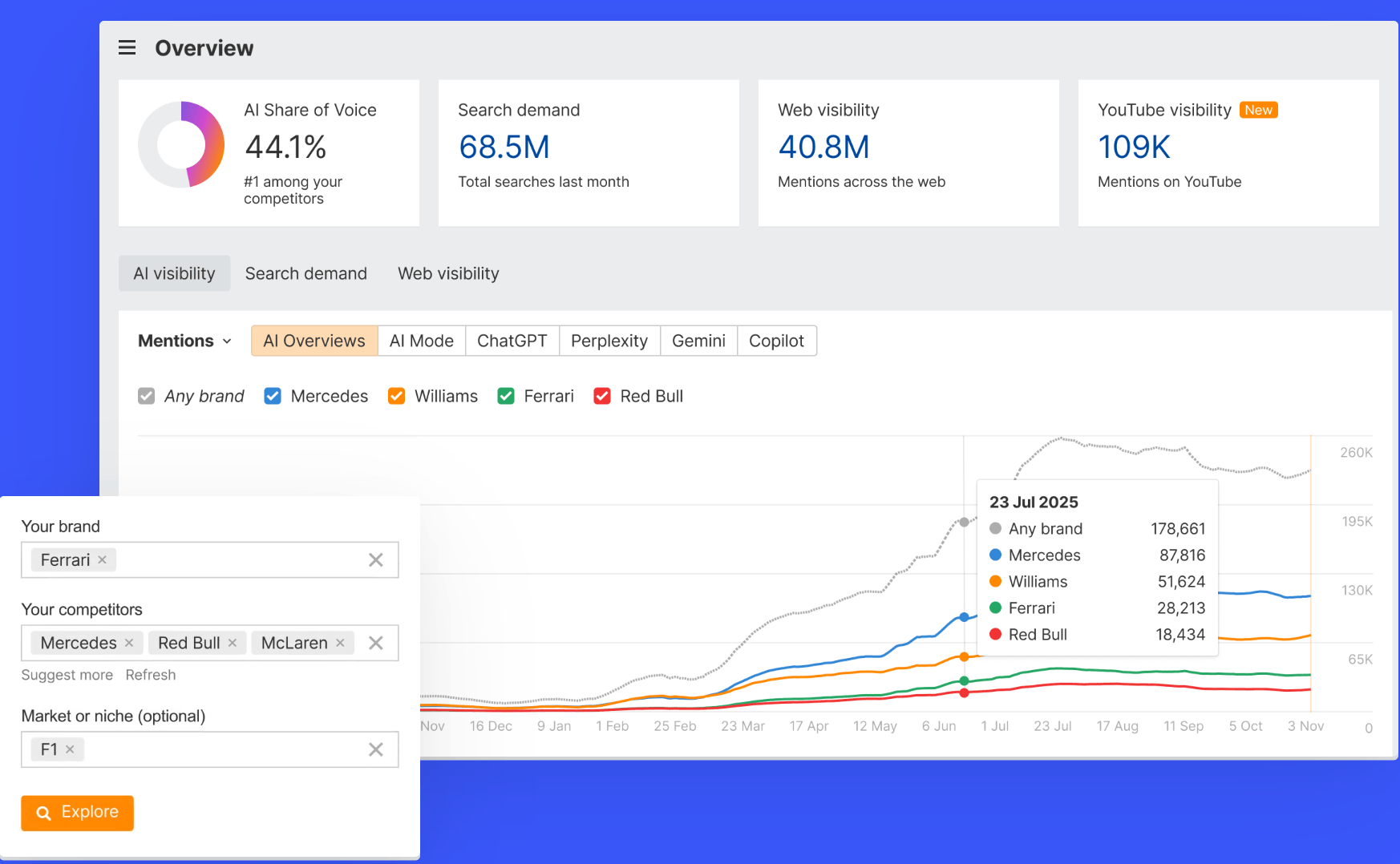Remove the Mercedes competitor tag

click(129, 642)
